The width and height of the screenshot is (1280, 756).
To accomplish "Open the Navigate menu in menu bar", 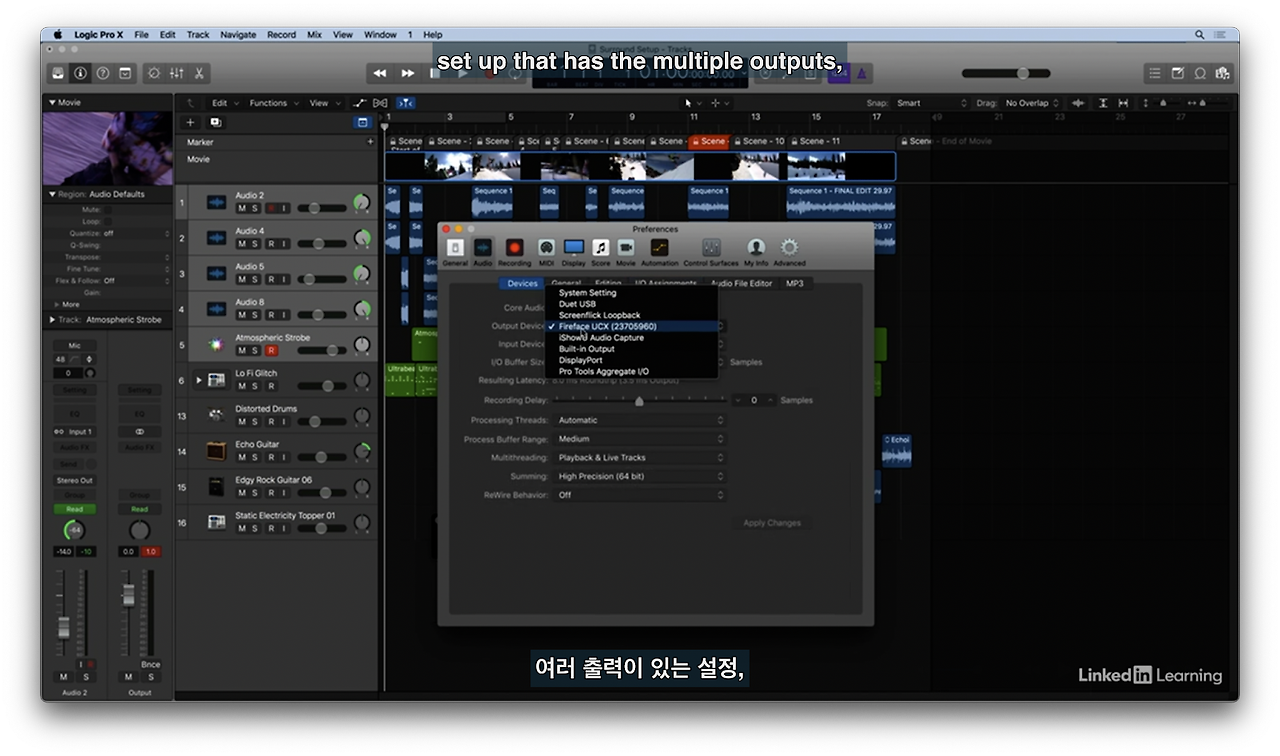I will 238,34.
